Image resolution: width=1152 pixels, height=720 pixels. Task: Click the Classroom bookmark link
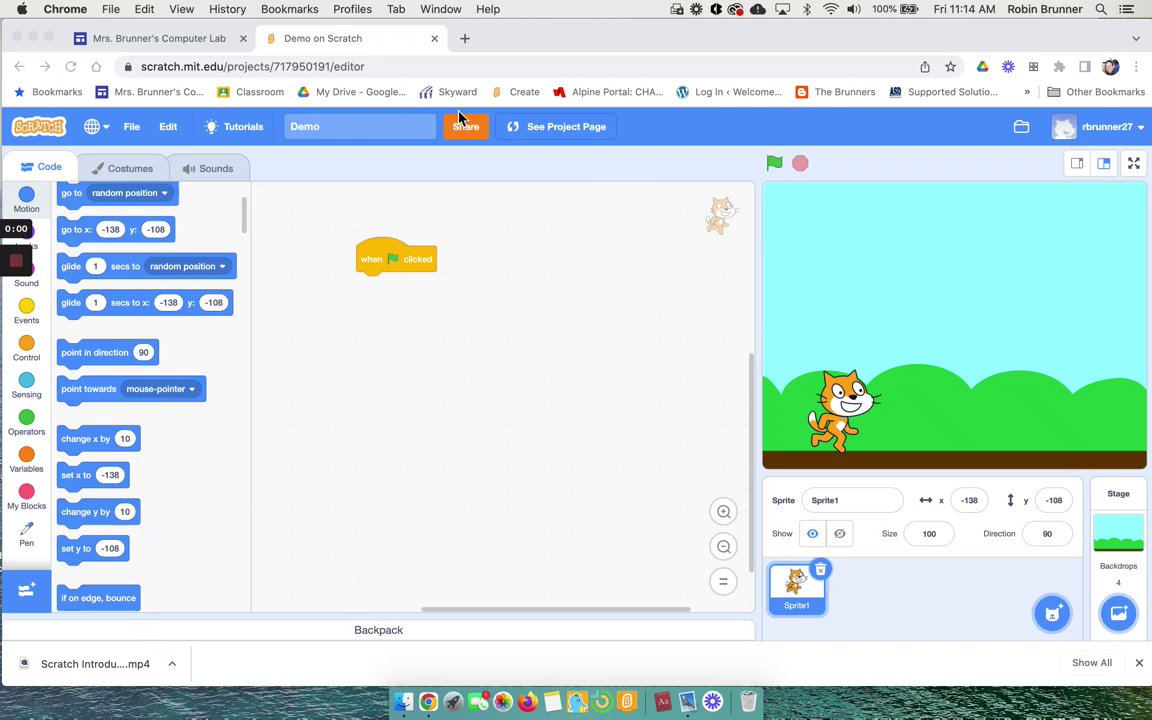(x=251, y=92)
